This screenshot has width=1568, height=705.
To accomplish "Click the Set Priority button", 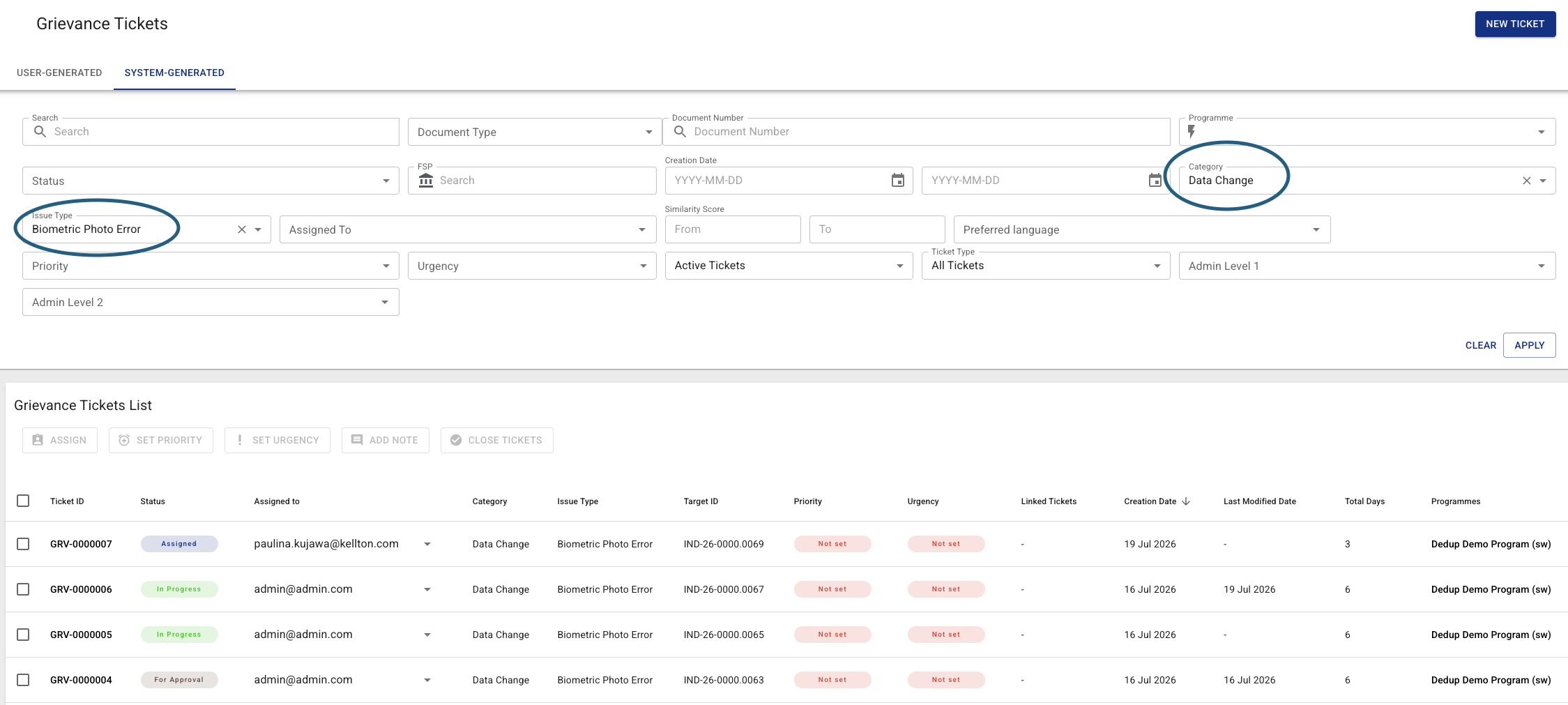I will point(161,440).
